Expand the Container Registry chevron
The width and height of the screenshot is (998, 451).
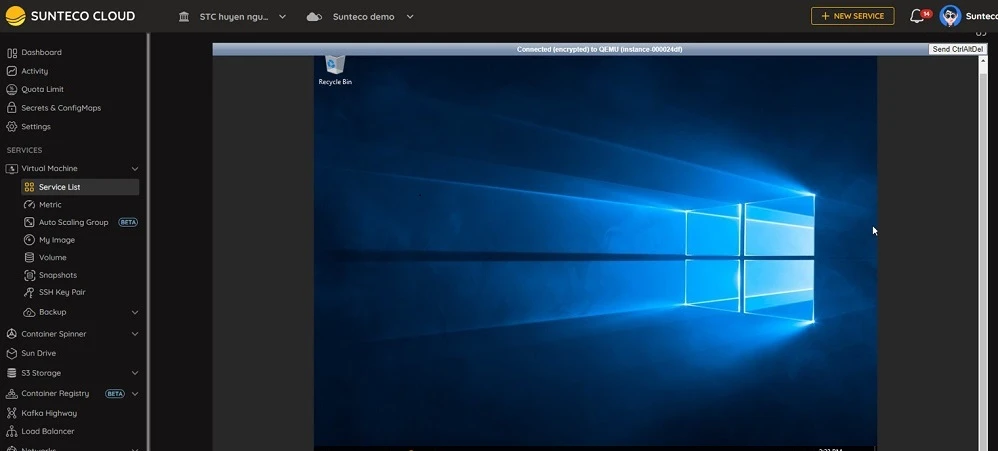[135, 394]
